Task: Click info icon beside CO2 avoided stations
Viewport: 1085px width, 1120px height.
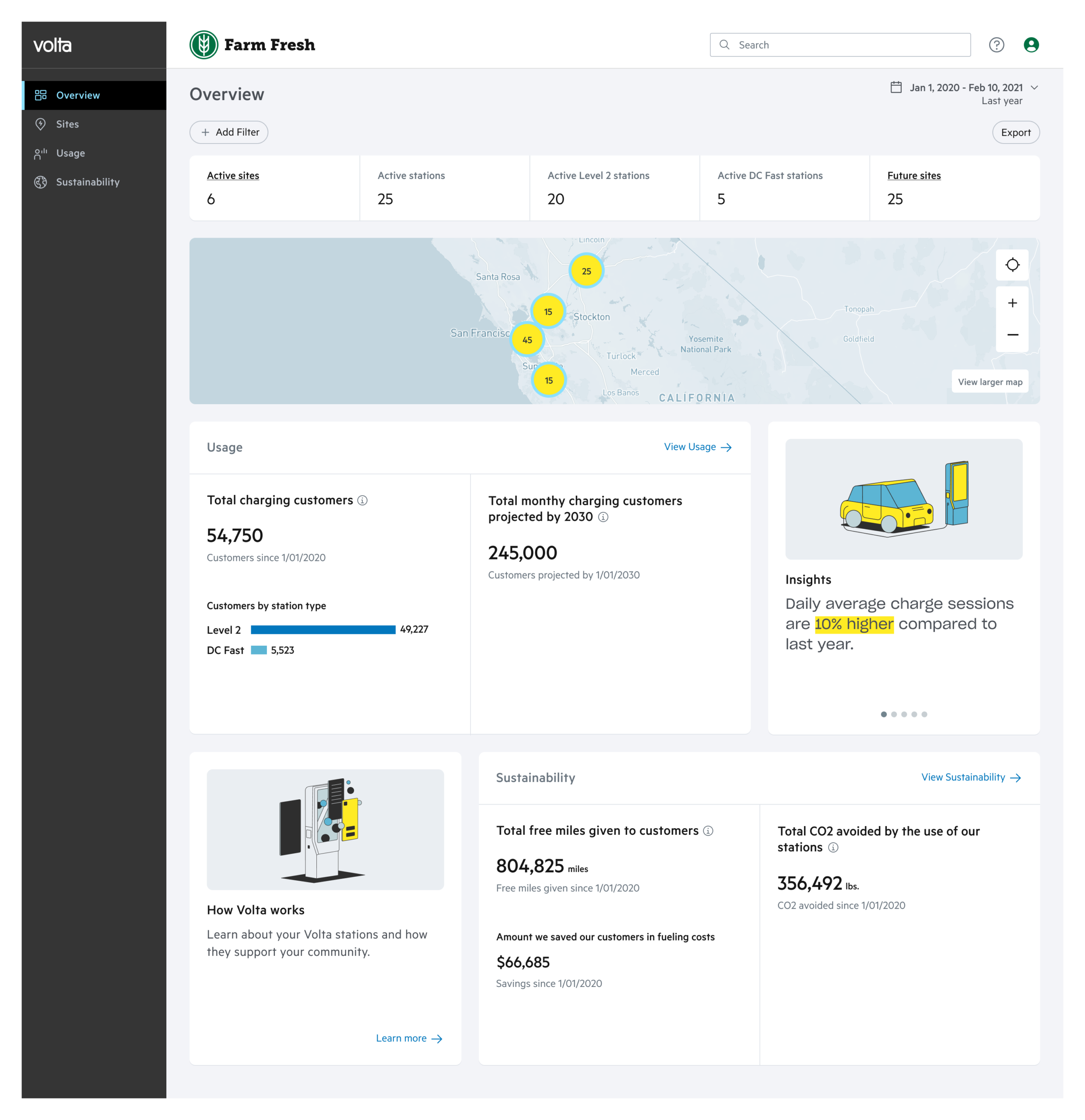Action: pyautogui.click(x=833, y=847)
